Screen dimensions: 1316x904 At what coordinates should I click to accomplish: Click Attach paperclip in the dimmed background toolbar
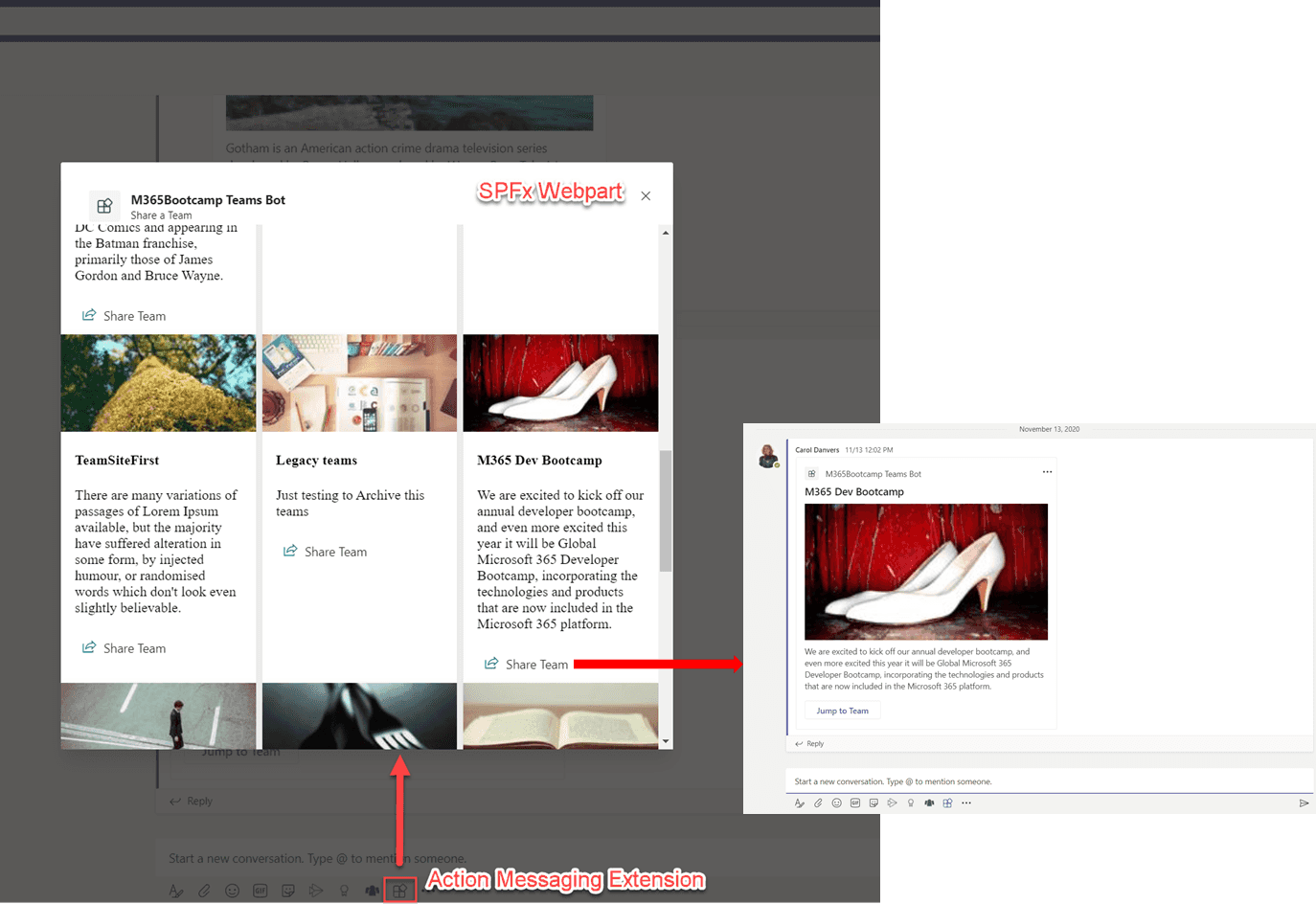point(204,891)
